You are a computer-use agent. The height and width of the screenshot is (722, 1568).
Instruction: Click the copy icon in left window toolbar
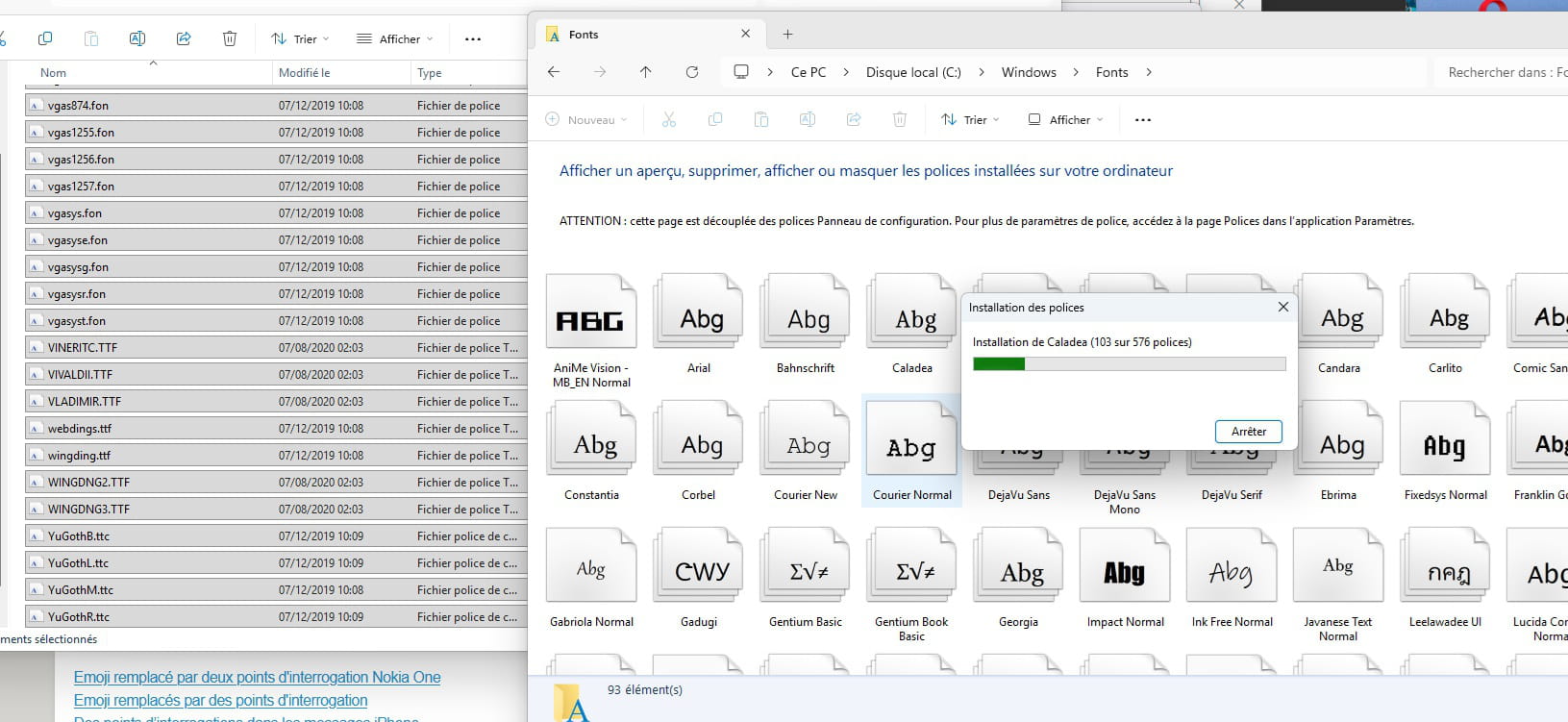point(45,38)
